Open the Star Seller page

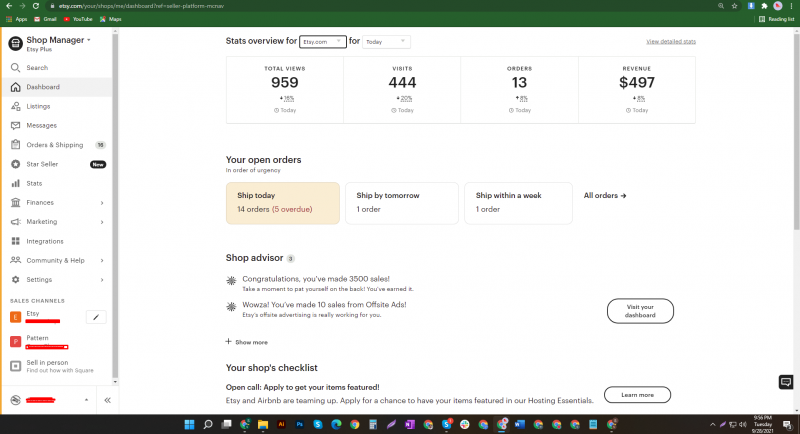tap(42, 164)
